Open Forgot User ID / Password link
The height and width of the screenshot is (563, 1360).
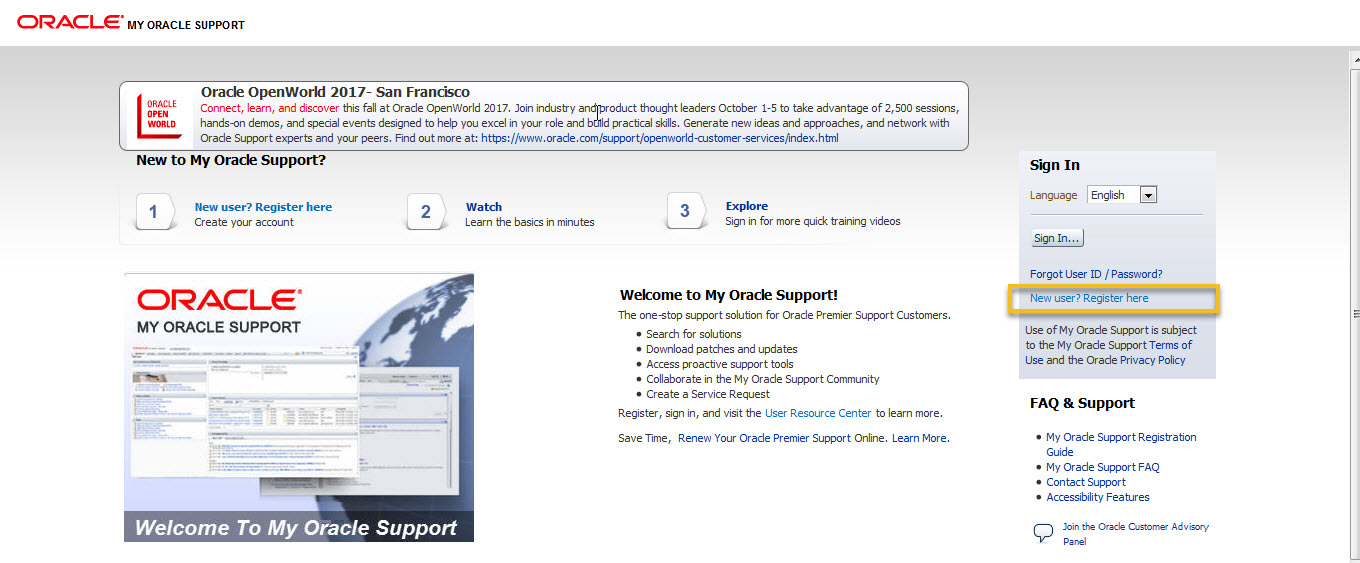click(x=1096, y=274)
